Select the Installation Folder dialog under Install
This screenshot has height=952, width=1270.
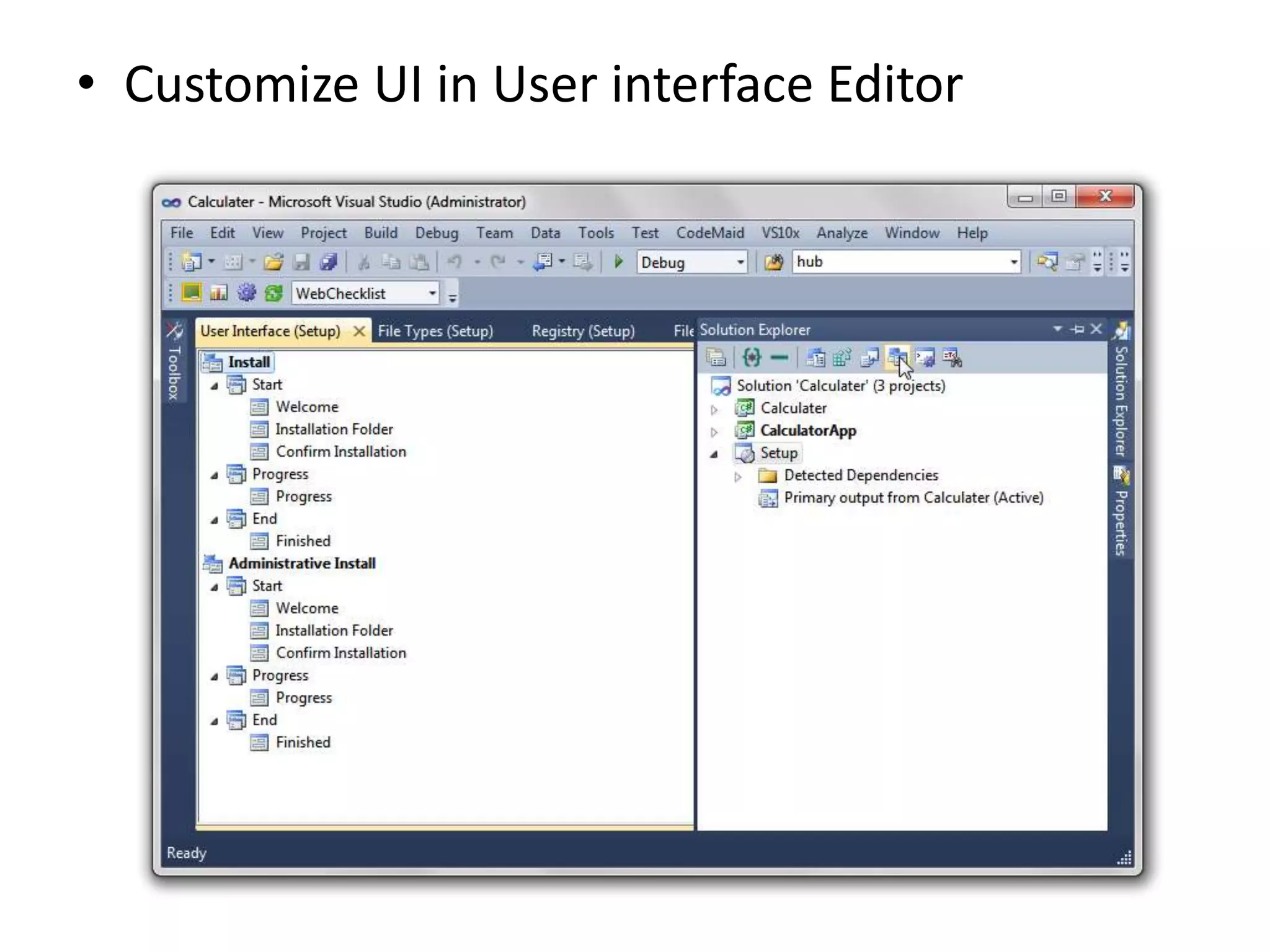coord(334,430)
